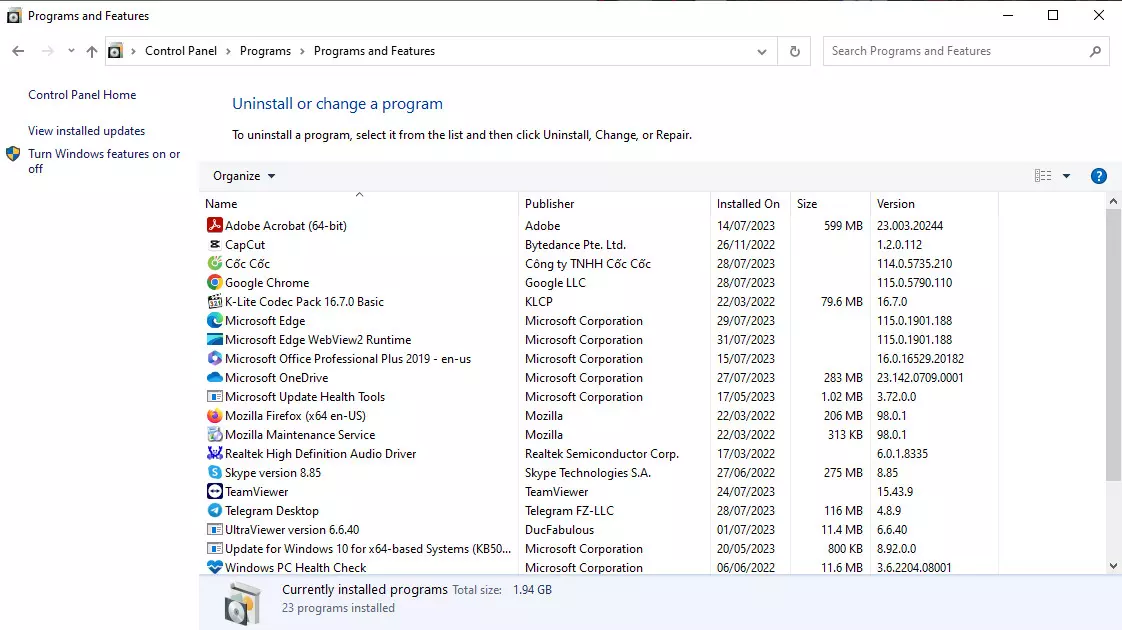
Task: Select the Update for Windows 10 x64 row
Action: (601, 548)
